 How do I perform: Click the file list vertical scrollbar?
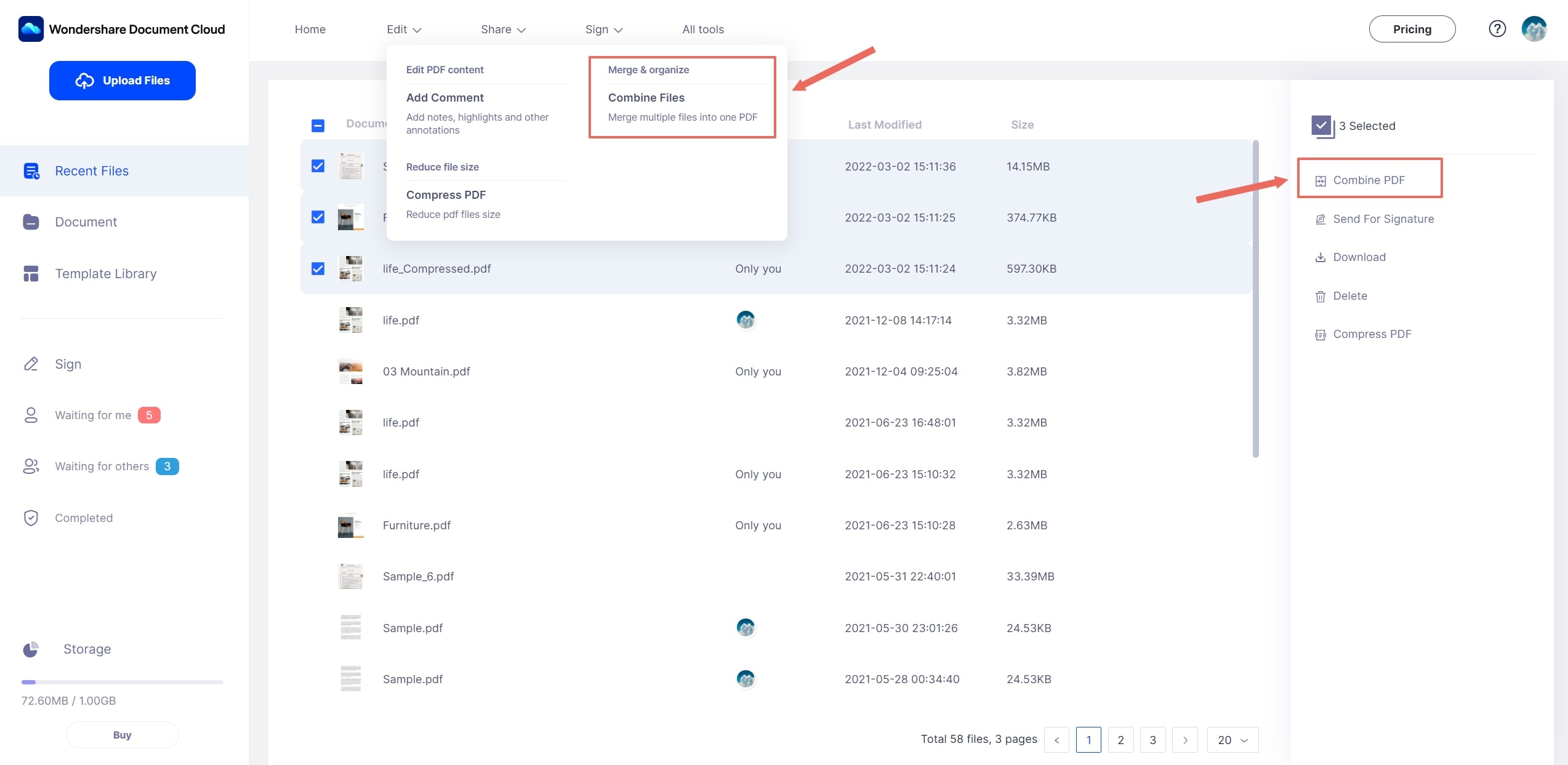click(x=1256, y=299)
